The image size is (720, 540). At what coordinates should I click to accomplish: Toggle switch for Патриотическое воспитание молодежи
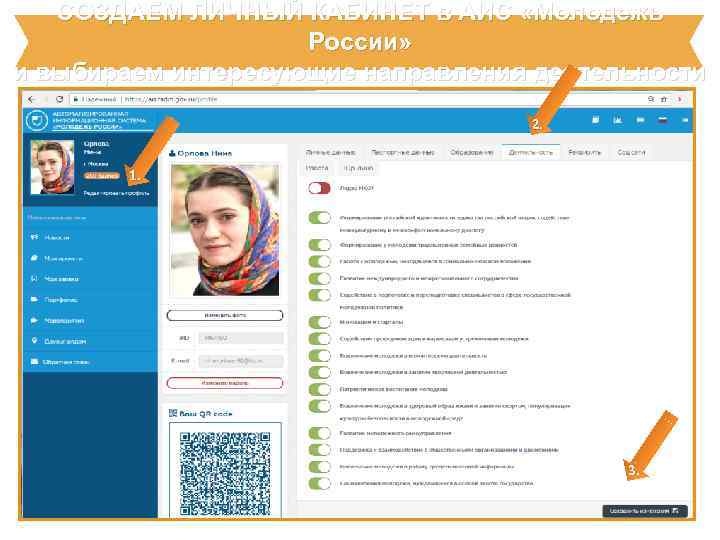(319, 389)
